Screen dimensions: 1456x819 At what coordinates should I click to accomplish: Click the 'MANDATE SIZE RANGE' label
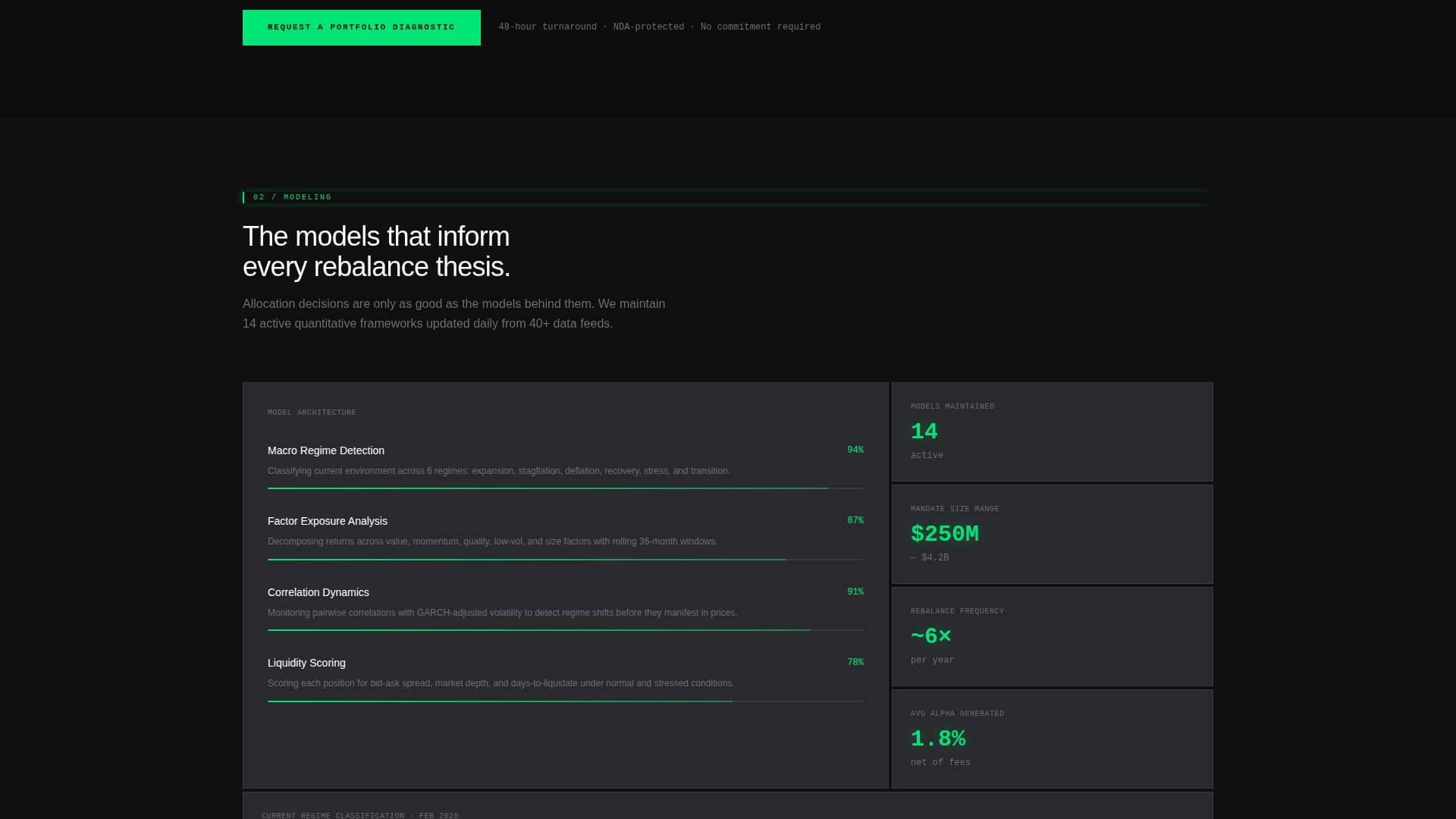[955, 509]
